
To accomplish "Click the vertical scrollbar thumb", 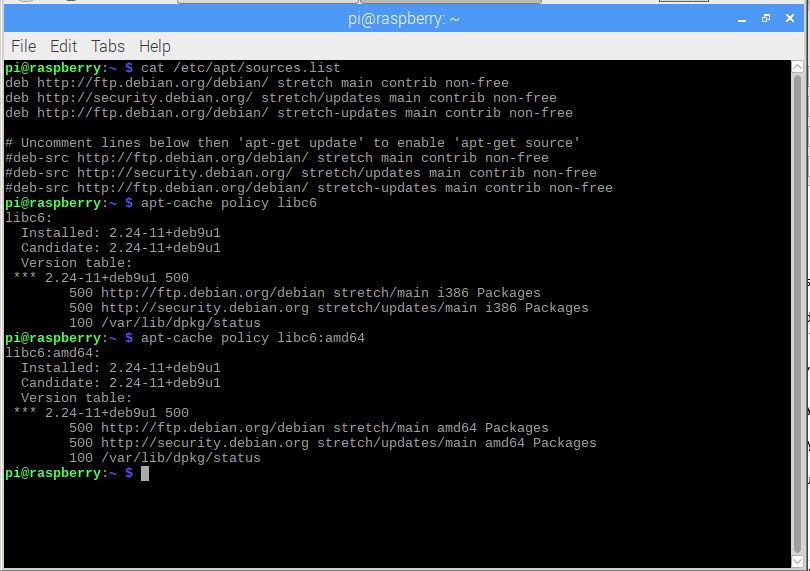I will pyautogui.click(x=797, y=314).
